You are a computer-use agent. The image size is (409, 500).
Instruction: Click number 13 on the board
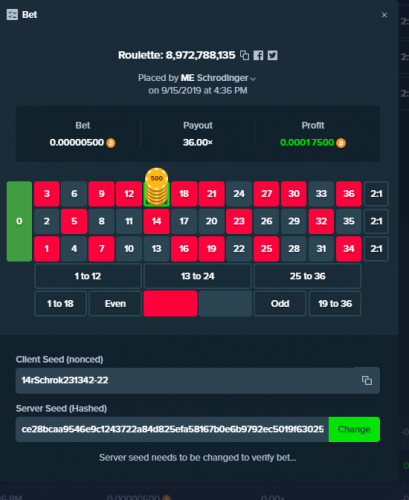coord(156,249)
